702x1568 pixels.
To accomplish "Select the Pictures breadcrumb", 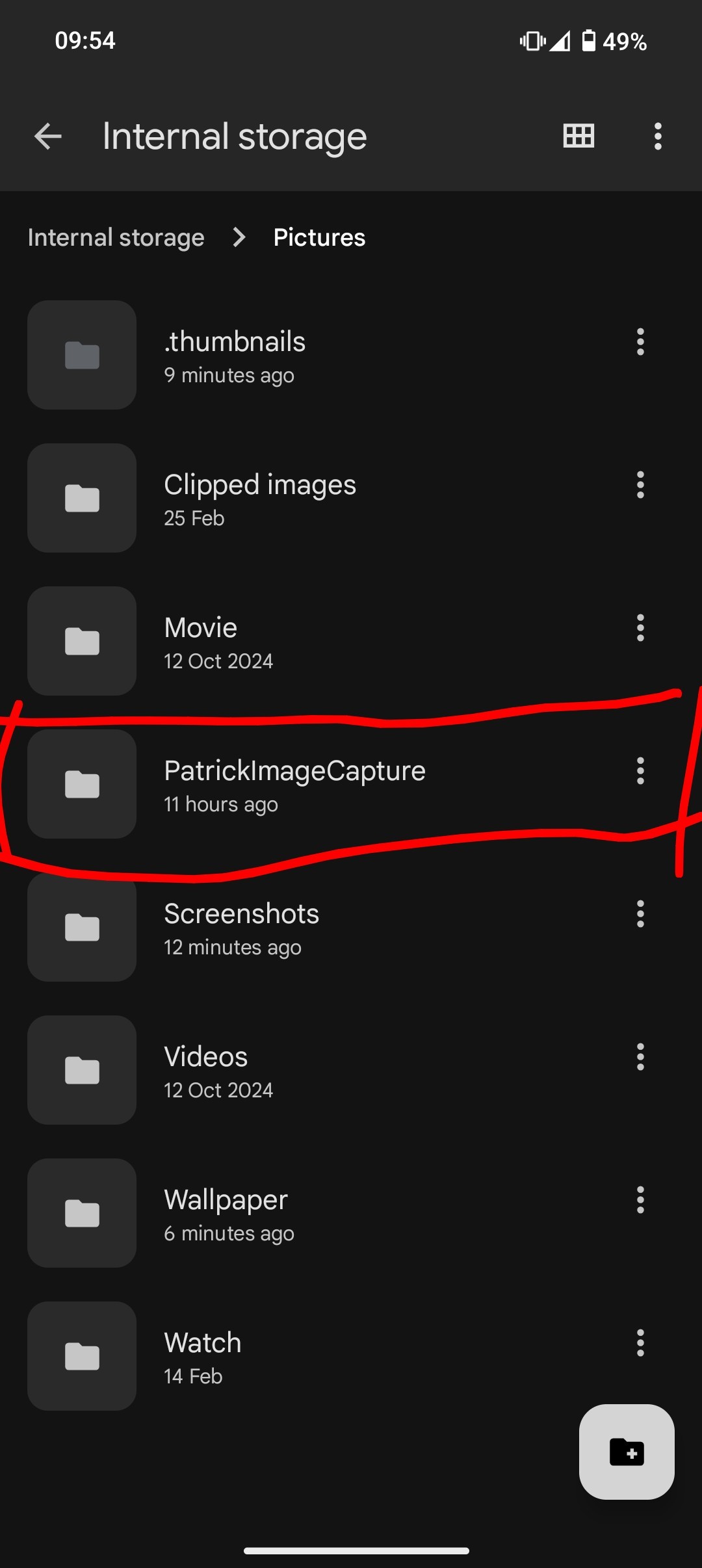I will coord(319,238).
